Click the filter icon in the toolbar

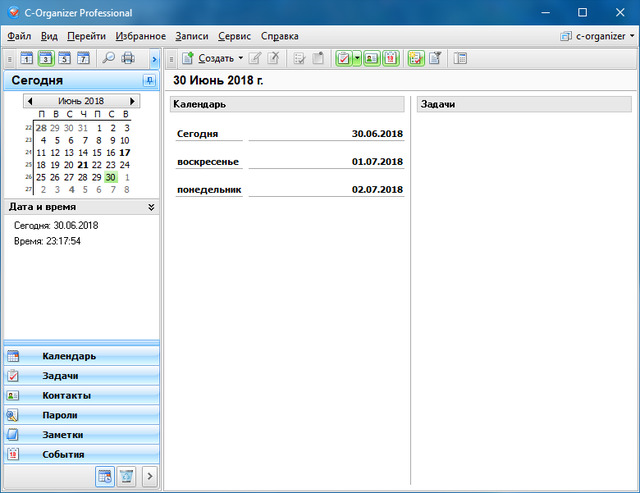pyautogui.click(x=435, y=58)
